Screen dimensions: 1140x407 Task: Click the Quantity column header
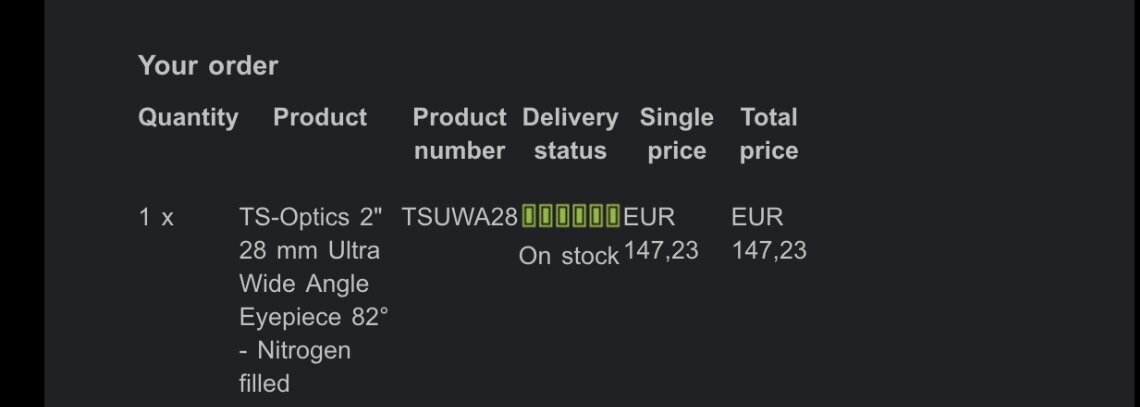point(188,118)
